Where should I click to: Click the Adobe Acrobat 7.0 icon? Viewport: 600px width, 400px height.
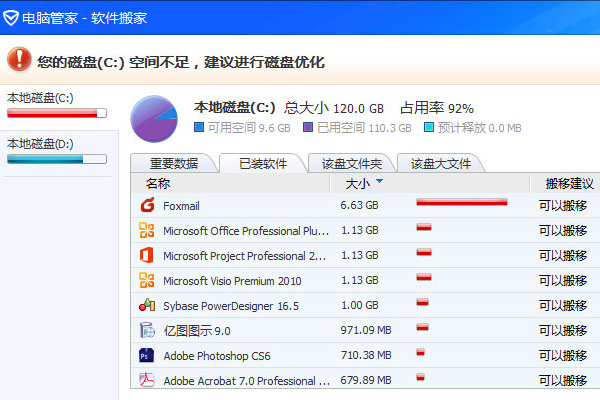click(x=147, y=380)
